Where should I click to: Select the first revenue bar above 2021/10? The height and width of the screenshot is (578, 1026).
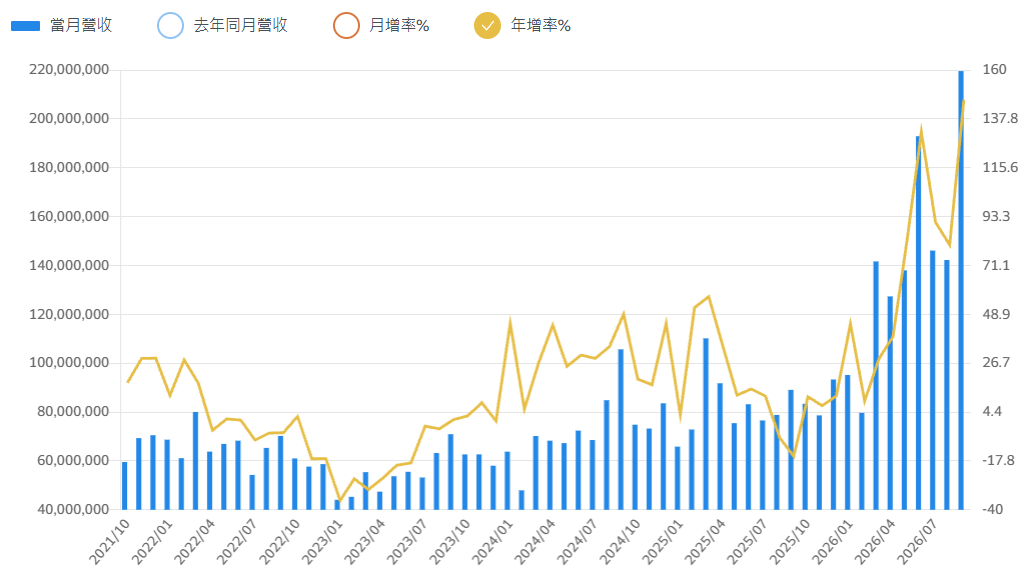click(124, 486)
